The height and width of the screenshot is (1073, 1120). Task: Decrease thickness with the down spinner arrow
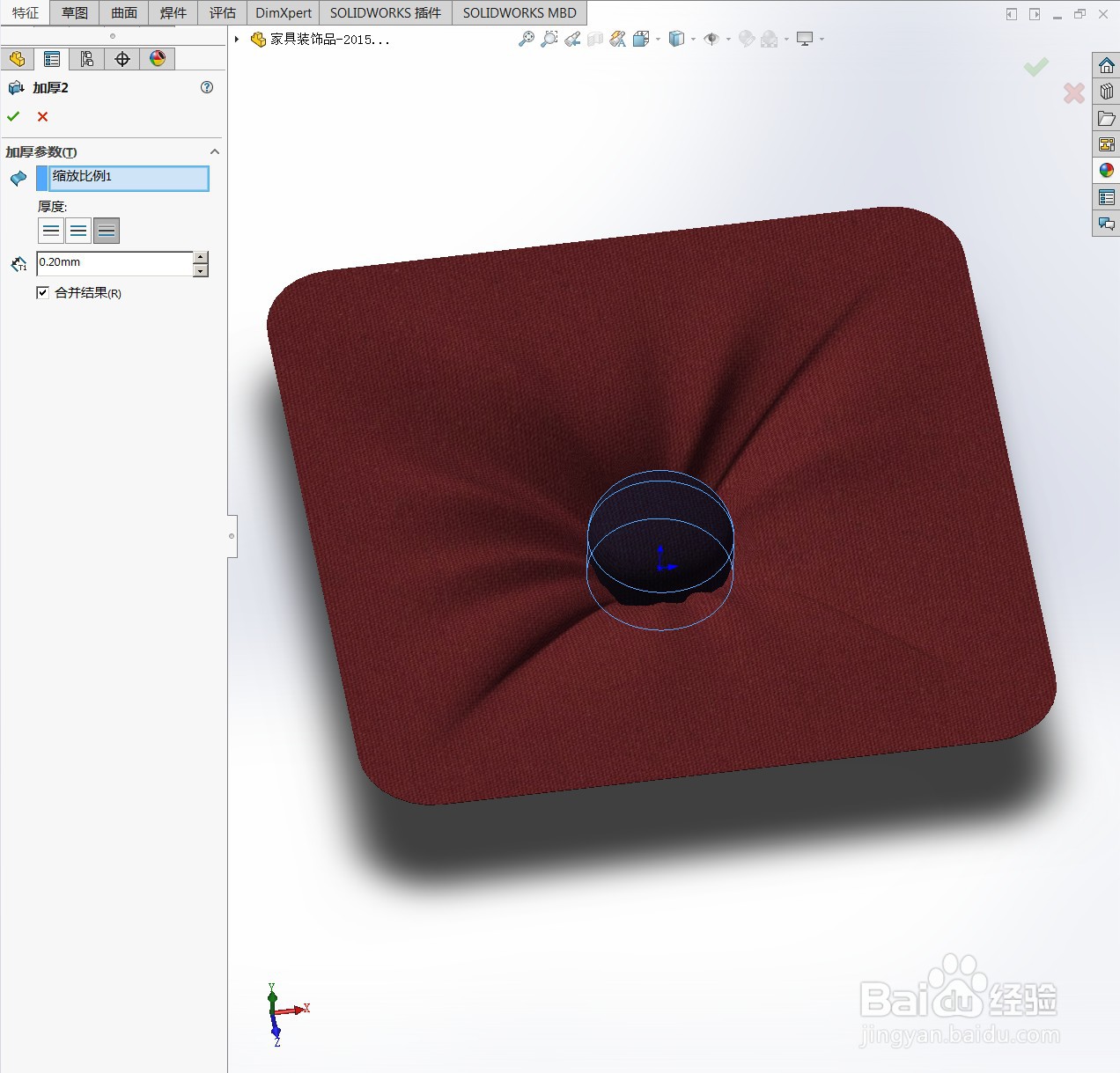click(201, 270)
